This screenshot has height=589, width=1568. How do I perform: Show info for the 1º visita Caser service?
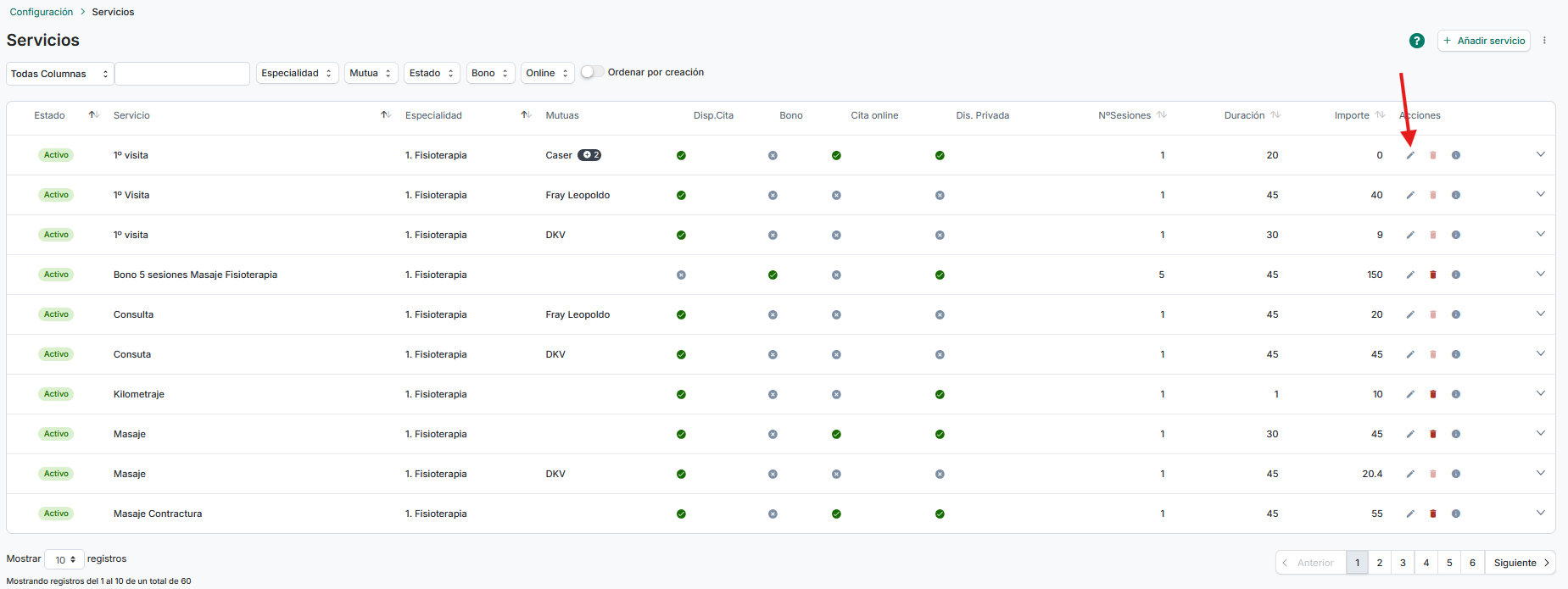tap(1456, 155)
